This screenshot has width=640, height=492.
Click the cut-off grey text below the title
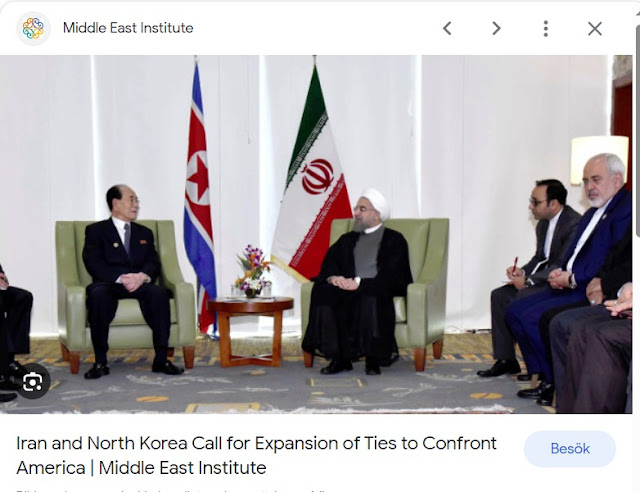171,490
